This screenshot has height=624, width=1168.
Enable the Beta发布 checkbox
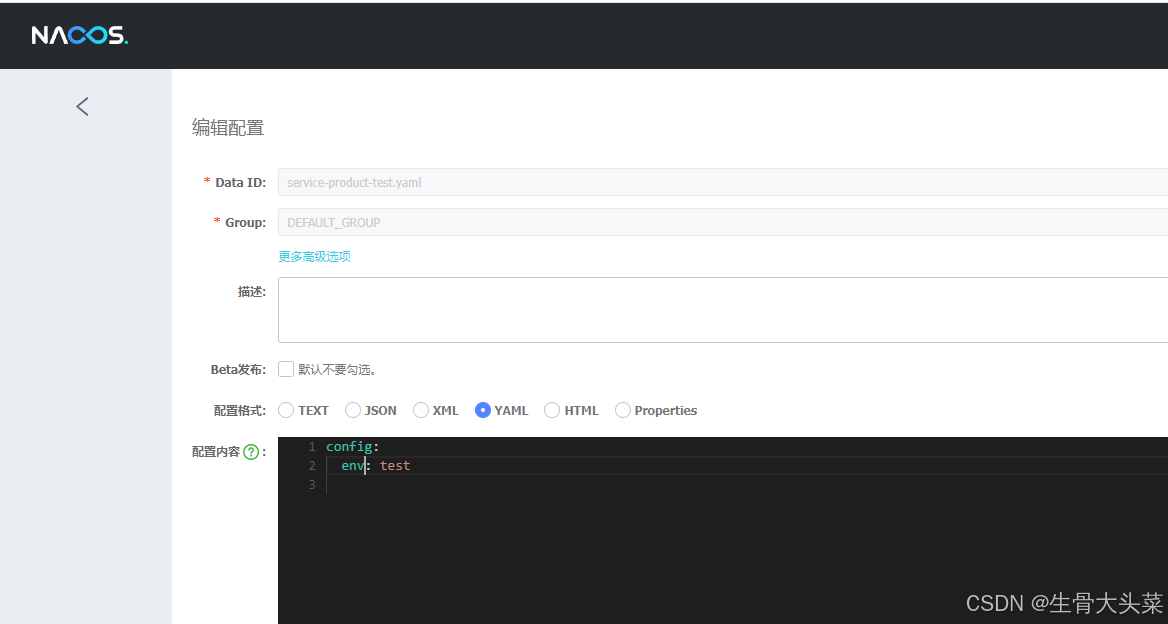coord(286,368)
